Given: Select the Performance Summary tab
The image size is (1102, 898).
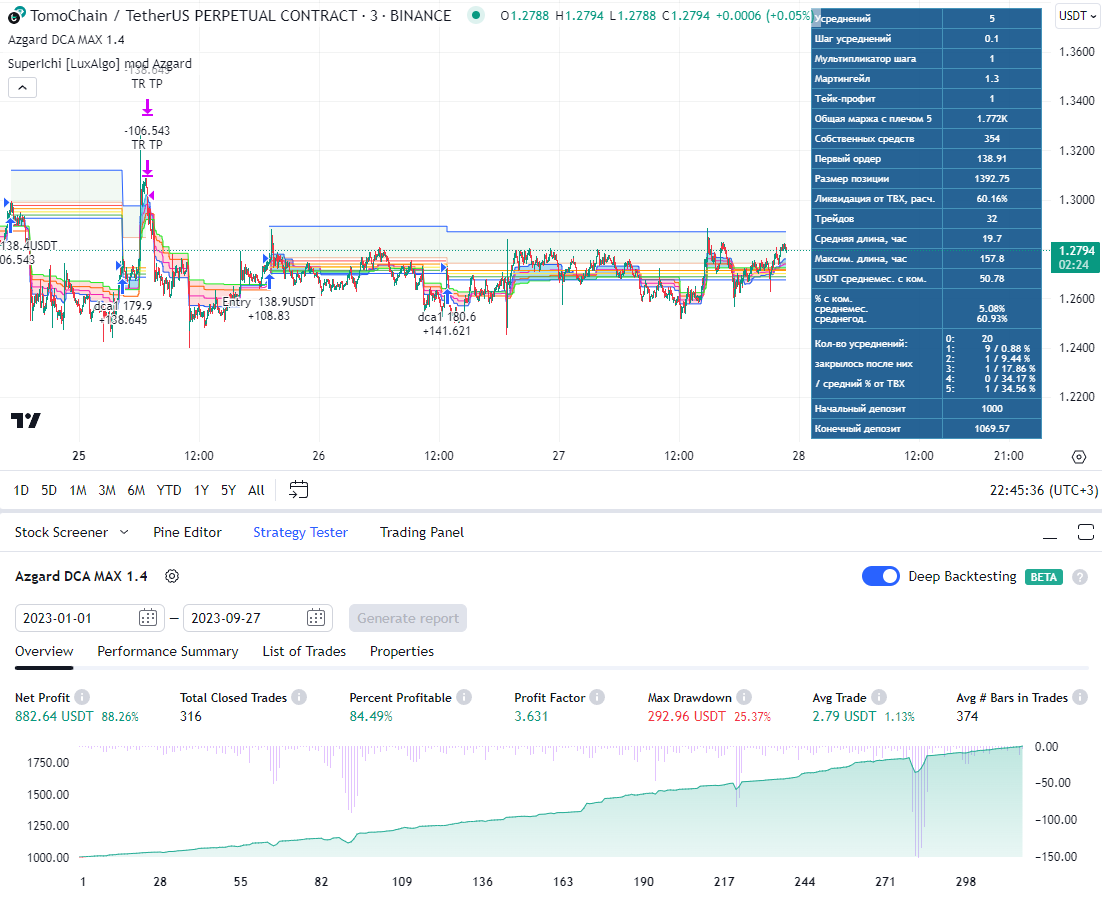Looking at the screenshot, I should click(x=167, y=651).
